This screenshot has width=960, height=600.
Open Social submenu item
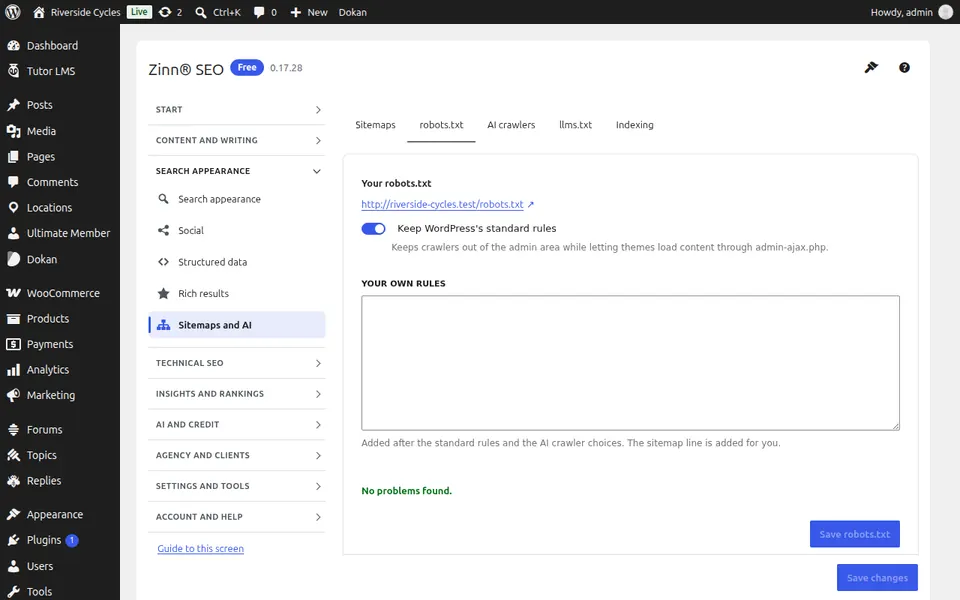pos(237,230)
